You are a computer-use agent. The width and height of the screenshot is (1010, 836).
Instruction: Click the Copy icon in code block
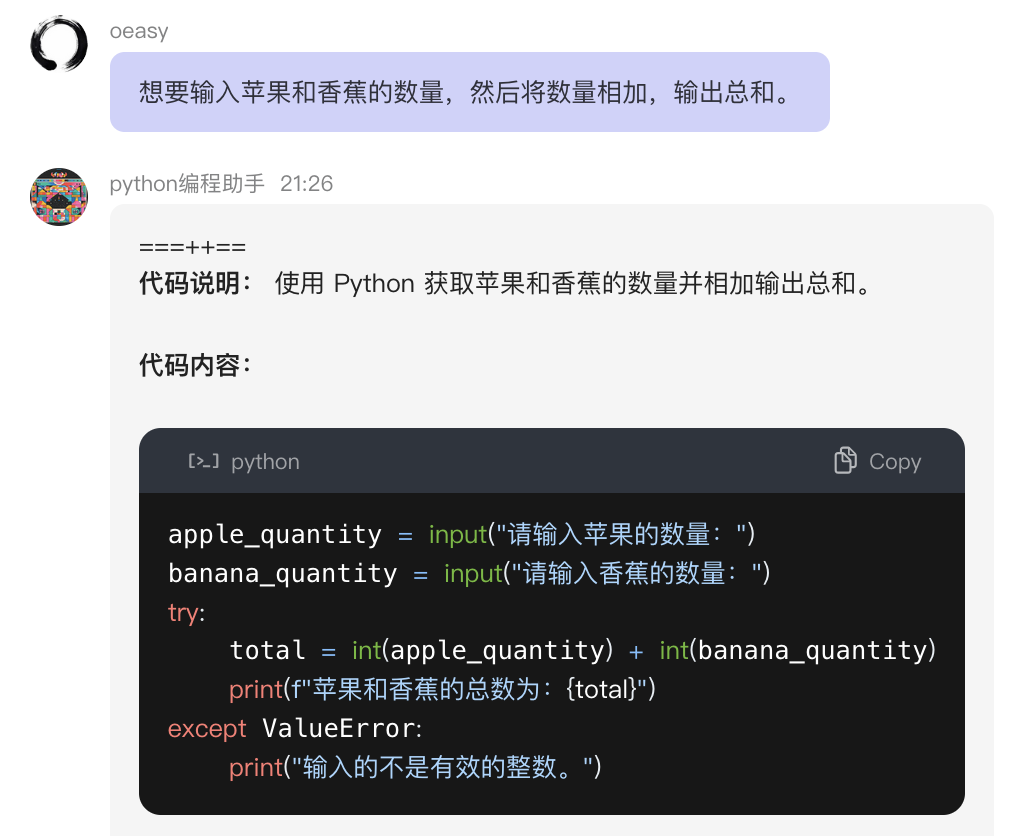click(x=845, y=461)
